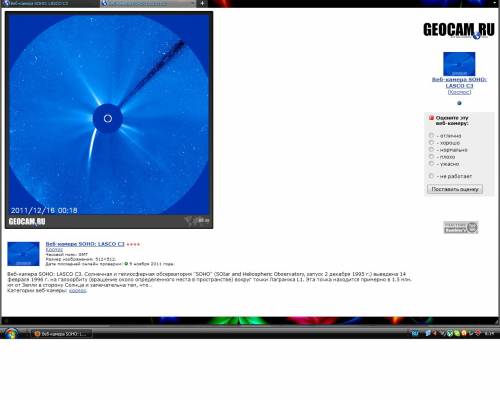The width and height of the screenshot is (500, 400).
Task: Choose the 'не работает' radio option
Action: tap(431, 176)
